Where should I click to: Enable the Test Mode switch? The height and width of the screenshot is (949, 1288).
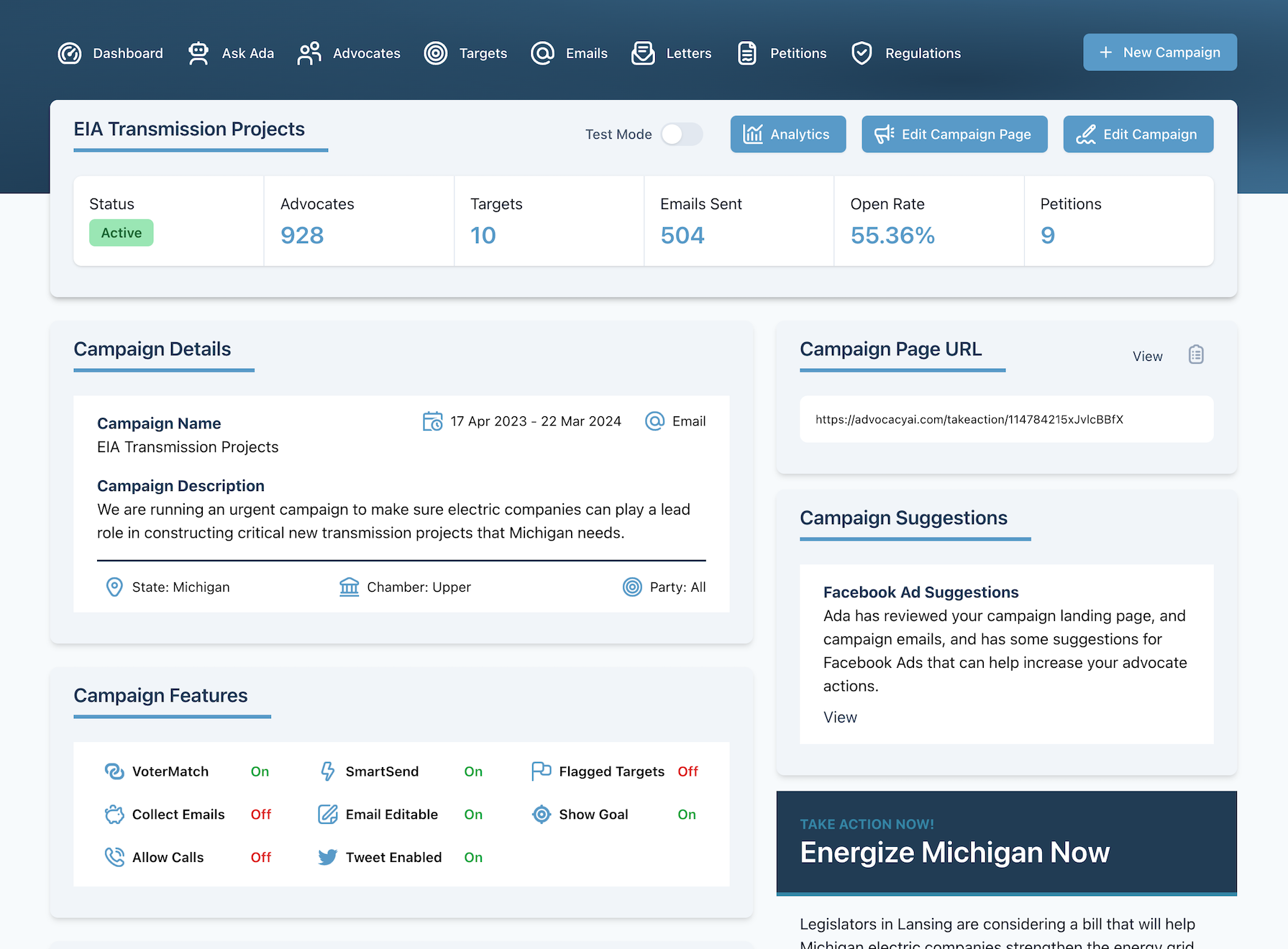[681, 134]
